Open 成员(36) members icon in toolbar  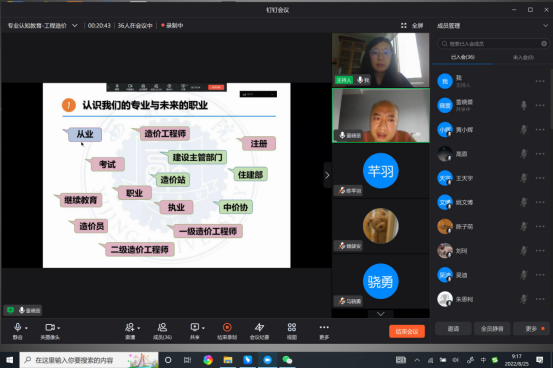(x=162, y=328)
